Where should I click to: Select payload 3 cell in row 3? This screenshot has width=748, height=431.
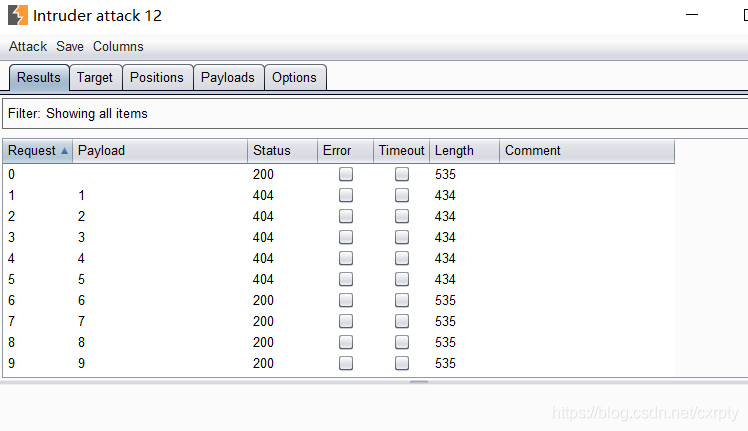point(81,237)
